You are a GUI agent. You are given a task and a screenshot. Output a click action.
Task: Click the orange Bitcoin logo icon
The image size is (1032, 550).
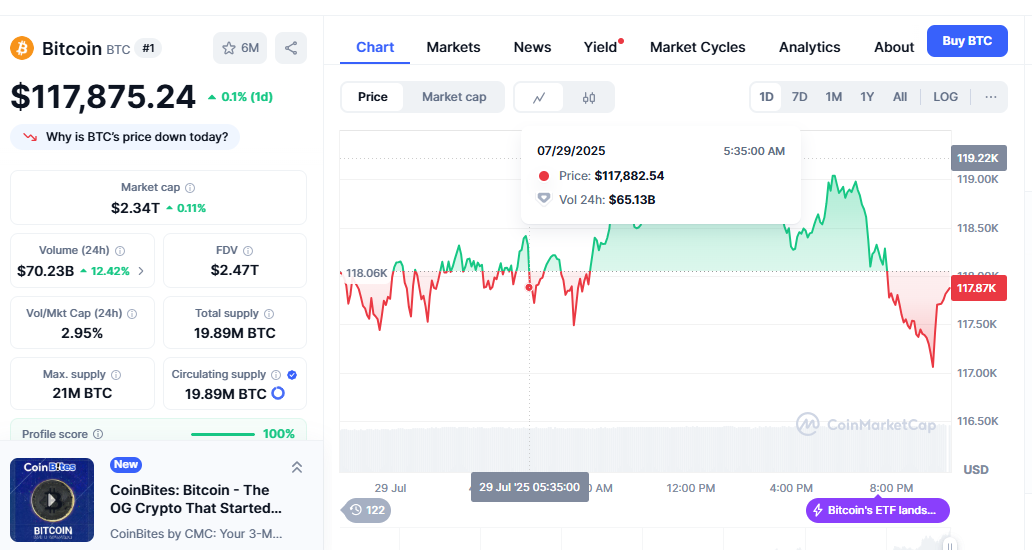22,48
